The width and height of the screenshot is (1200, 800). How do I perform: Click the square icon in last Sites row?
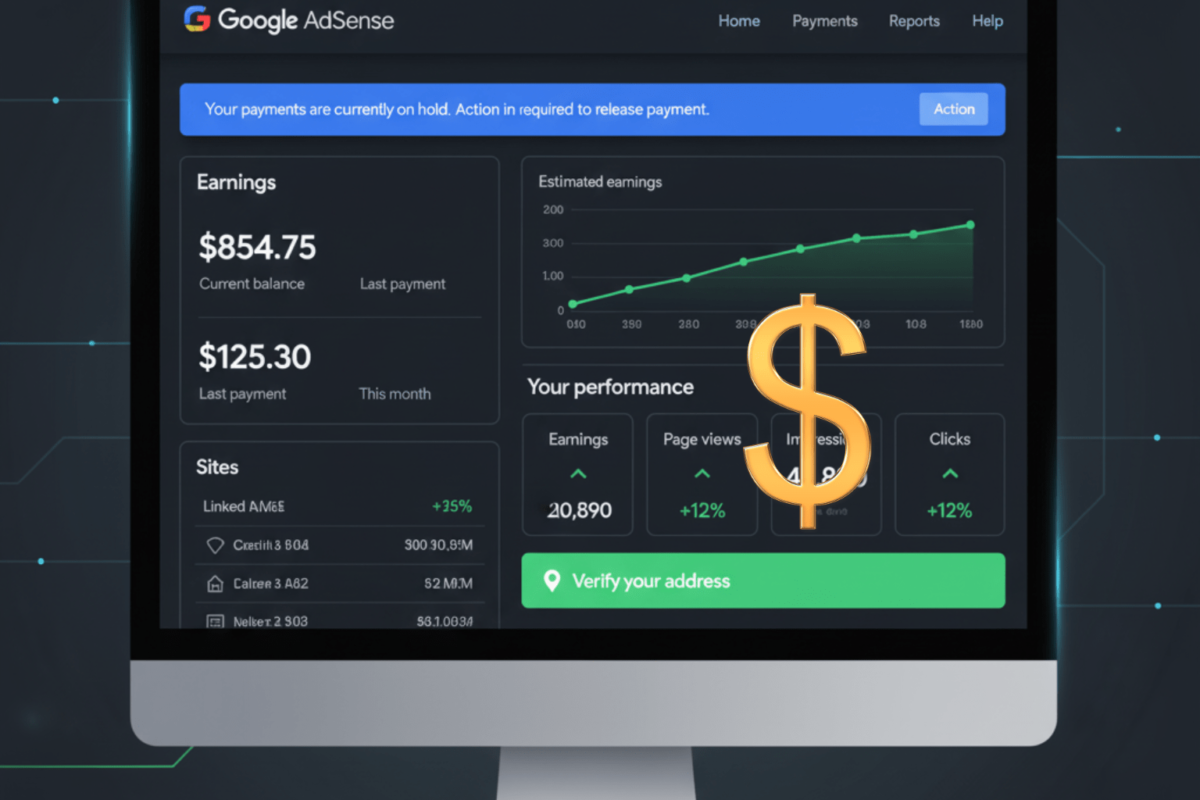pos(214,621)
